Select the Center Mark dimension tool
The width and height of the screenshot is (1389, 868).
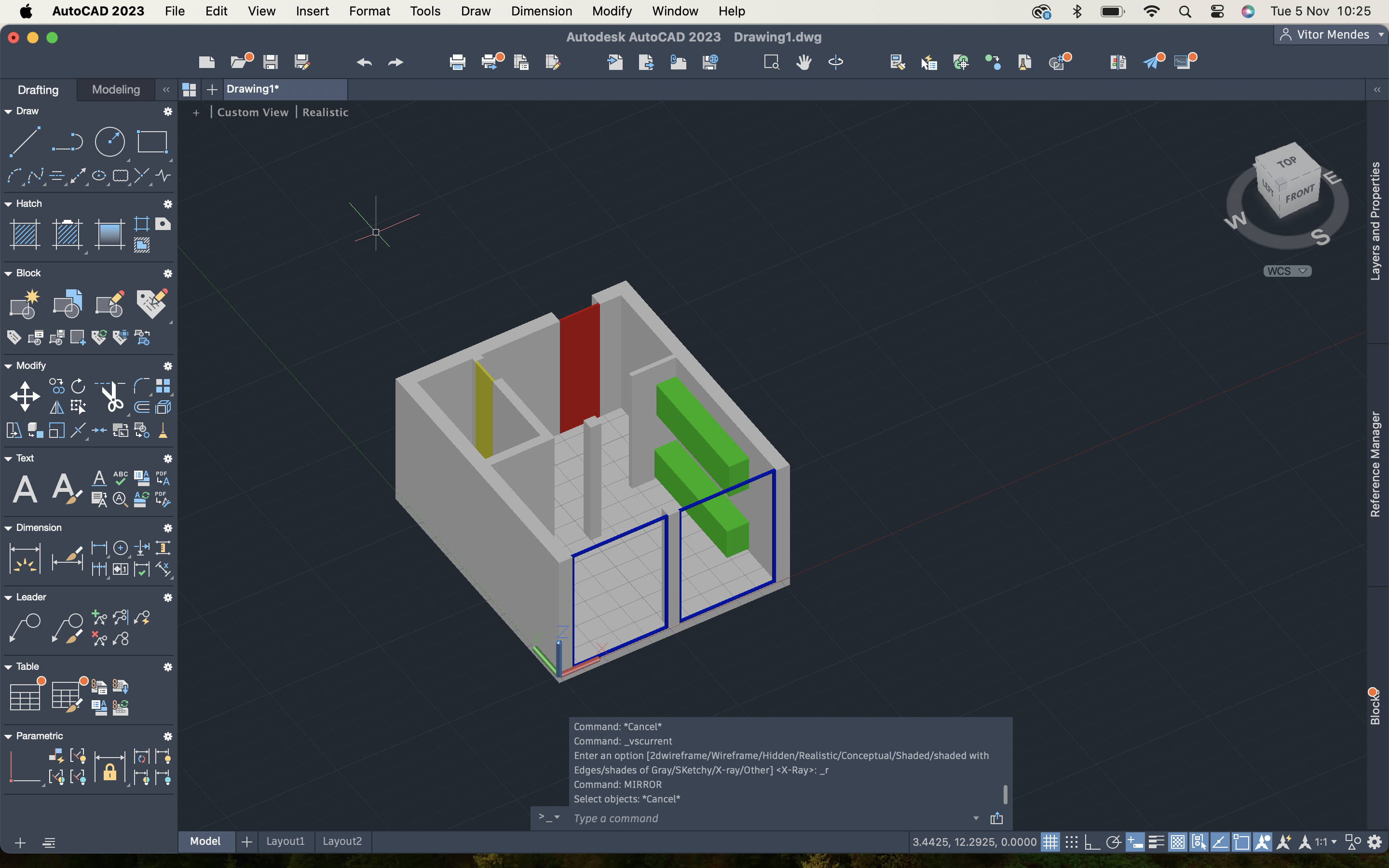(x=121, y=548)
